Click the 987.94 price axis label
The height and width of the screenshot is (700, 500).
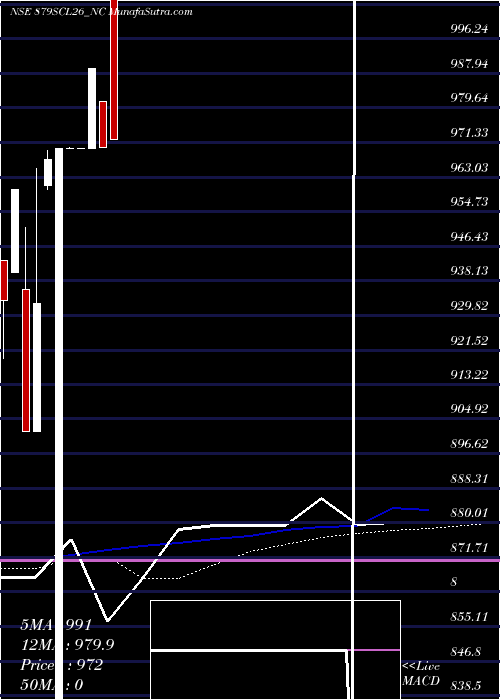point(469,63)
